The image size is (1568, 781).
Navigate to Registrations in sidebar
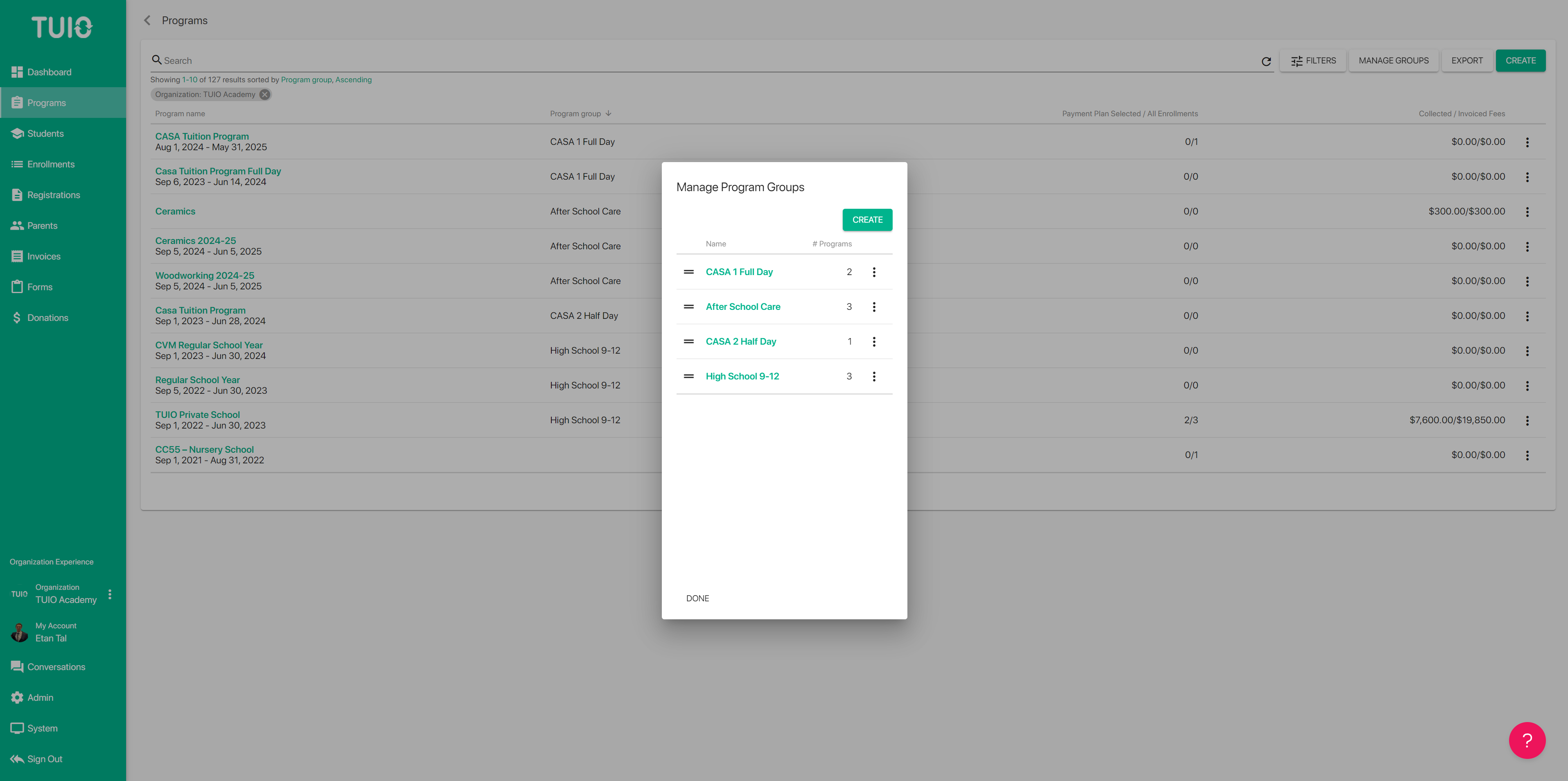point(63,195)
